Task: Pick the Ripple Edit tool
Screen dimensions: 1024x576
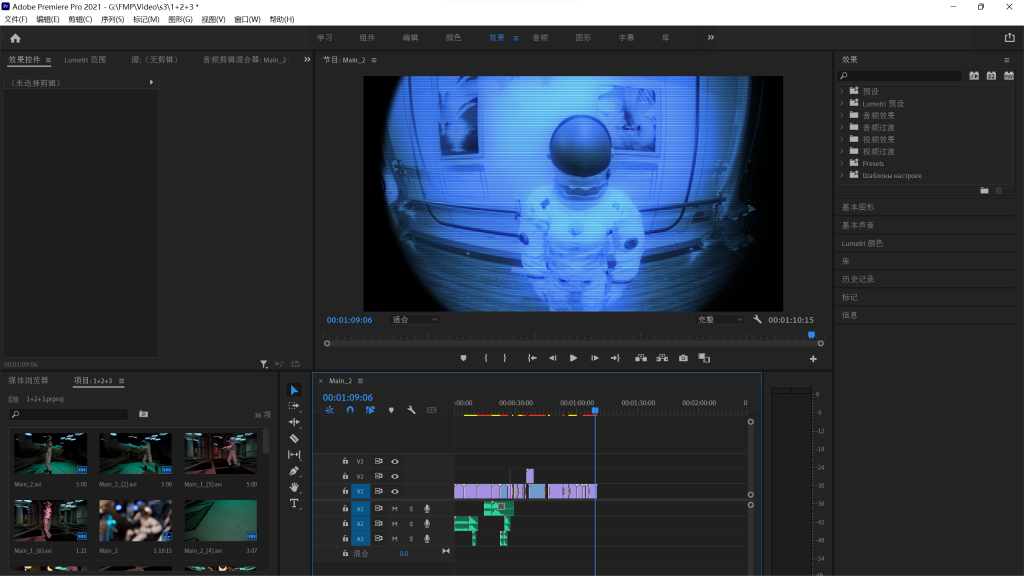Action: [x=294, y=422]
